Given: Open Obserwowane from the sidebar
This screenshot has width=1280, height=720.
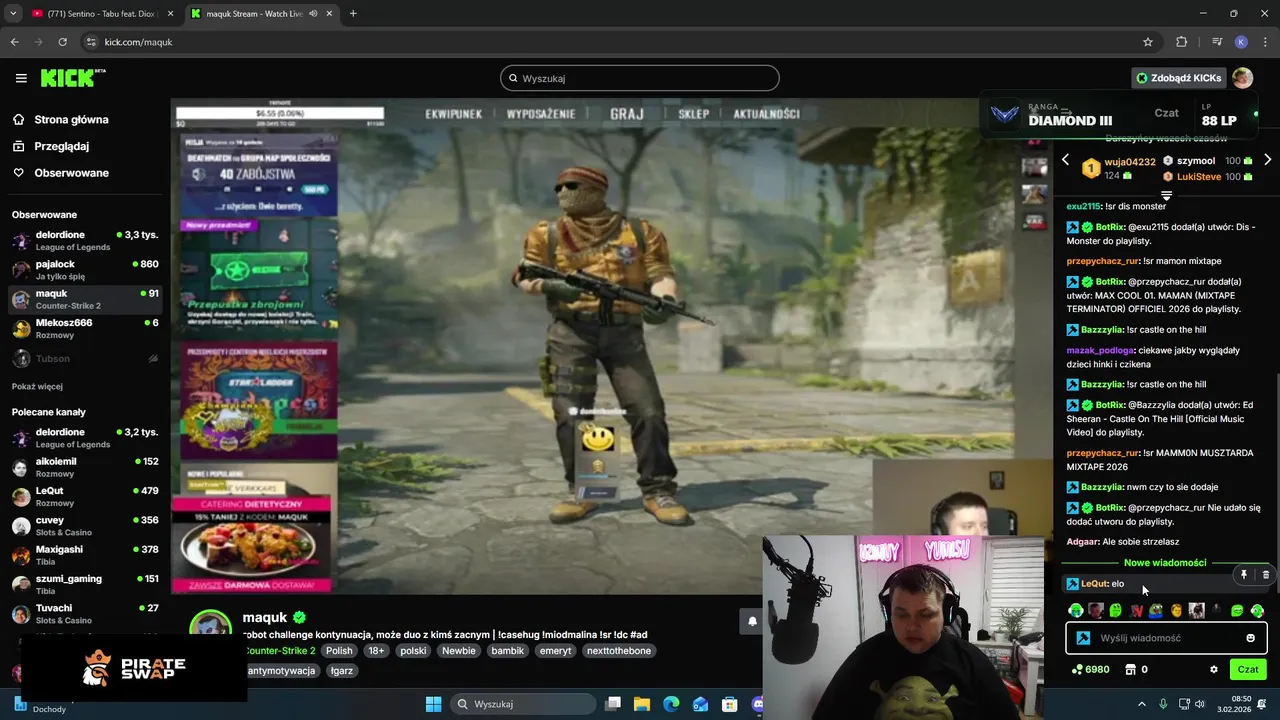Looking at the screenshot, I should click(71, 173).
